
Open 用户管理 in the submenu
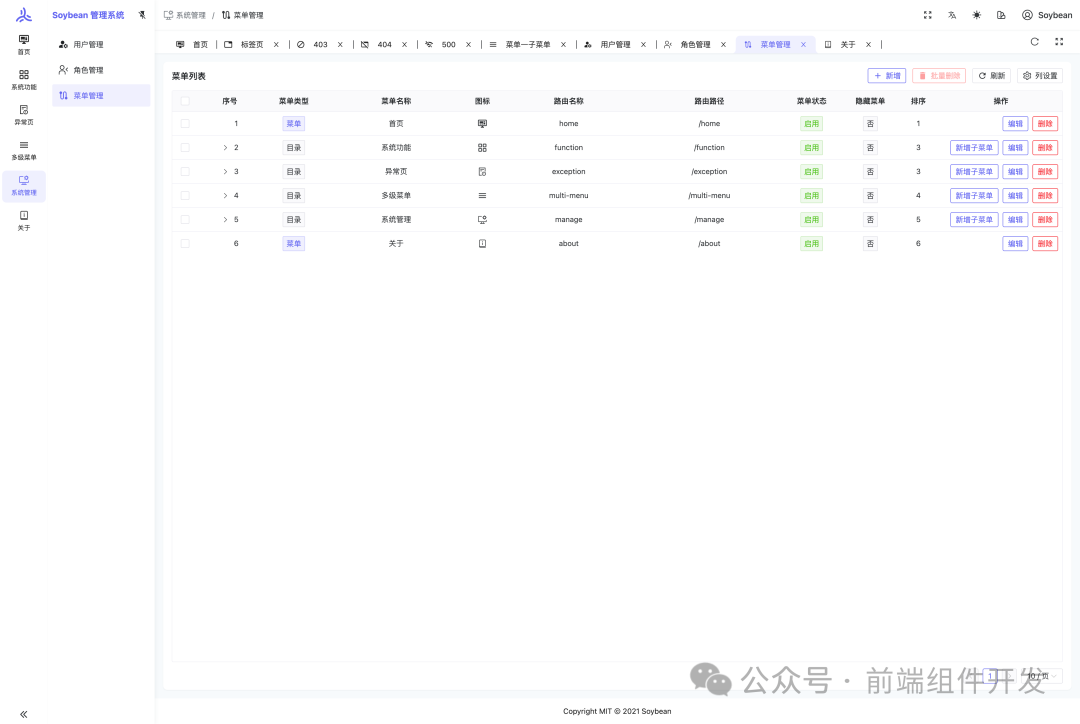[101, 45]
